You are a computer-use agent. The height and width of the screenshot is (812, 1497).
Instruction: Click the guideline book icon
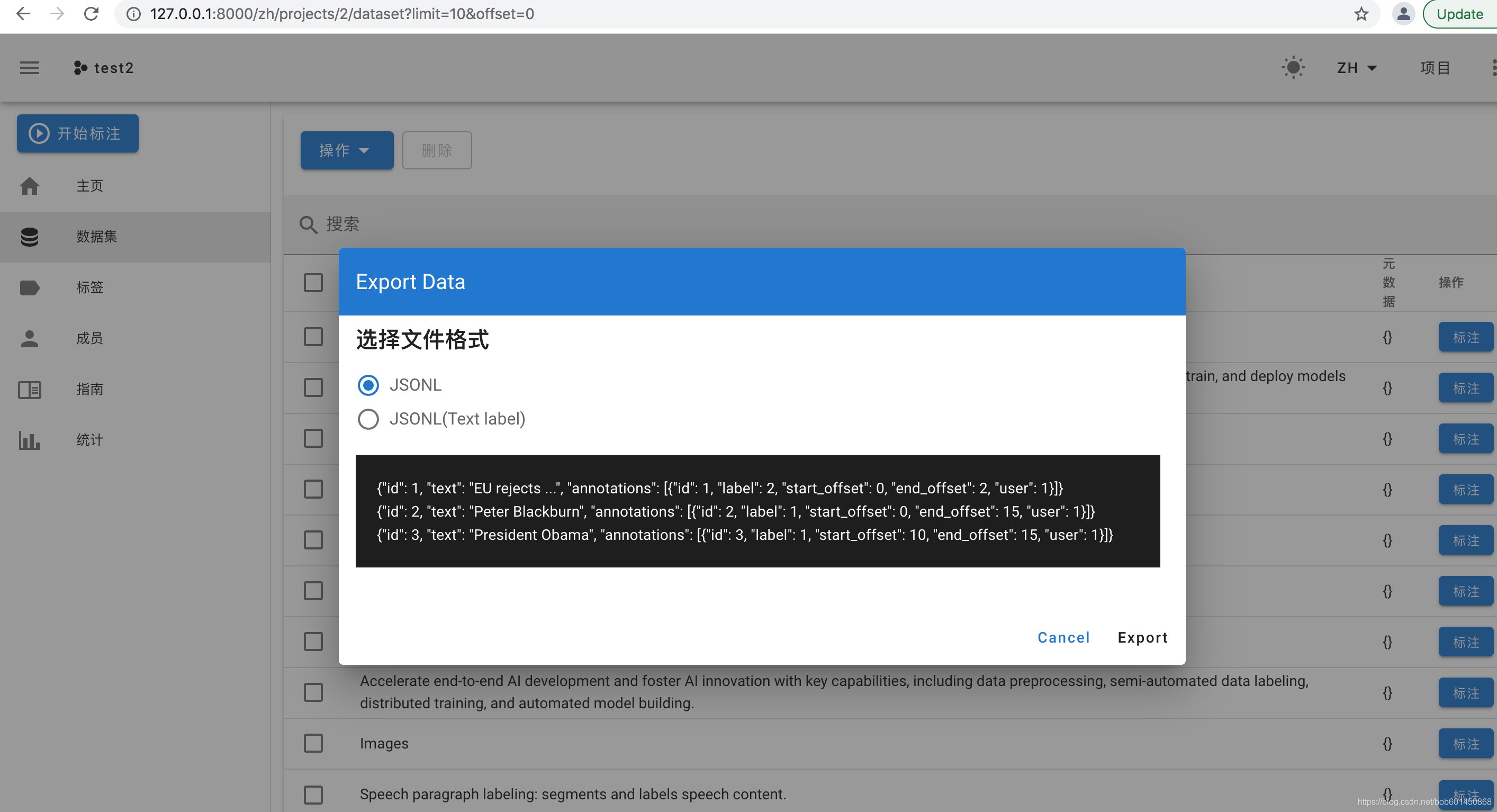tap(30, 389)
